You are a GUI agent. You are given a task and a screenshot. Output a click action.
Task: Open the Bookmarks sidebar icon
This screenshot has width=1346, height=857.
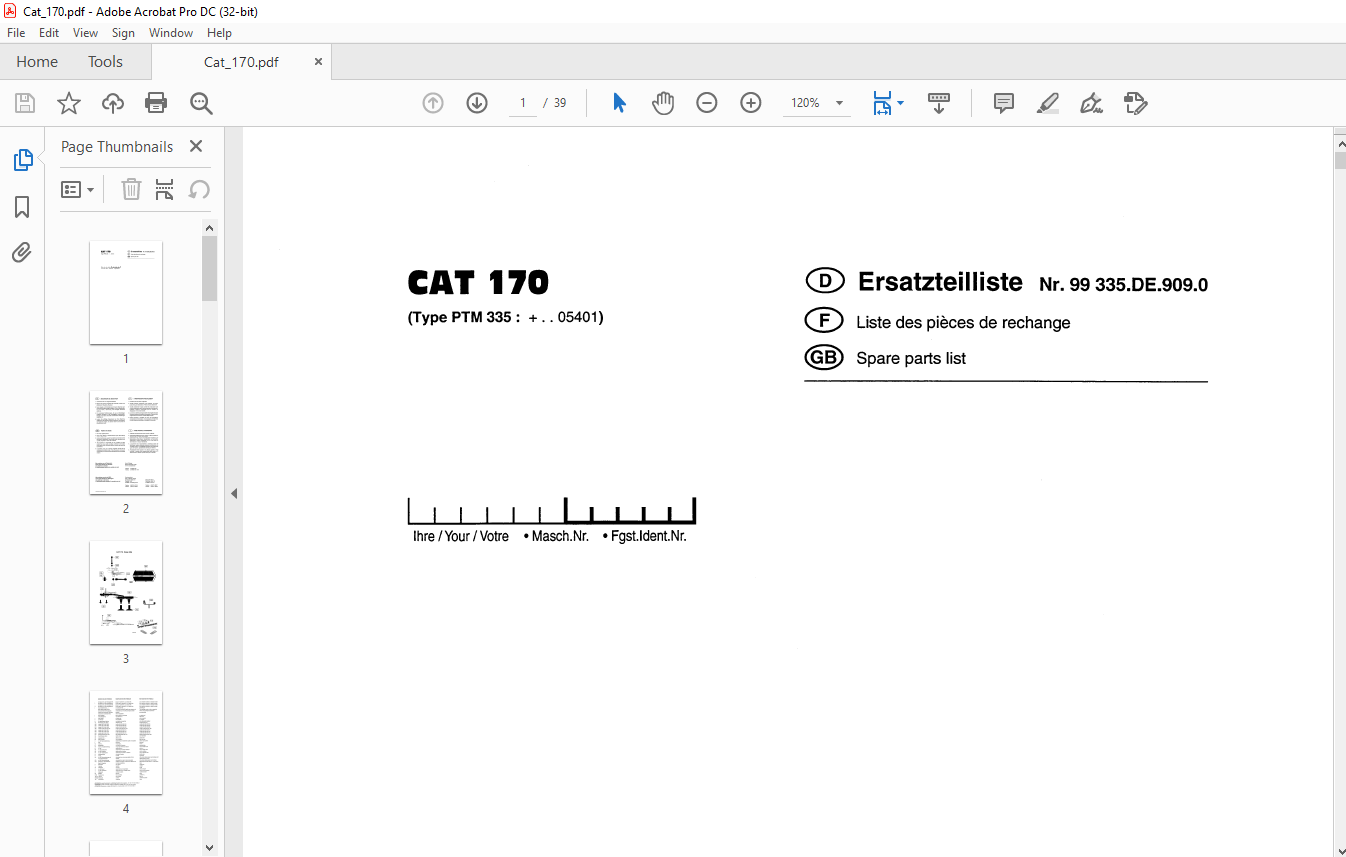pyautogui.click(x=22, y=207)
